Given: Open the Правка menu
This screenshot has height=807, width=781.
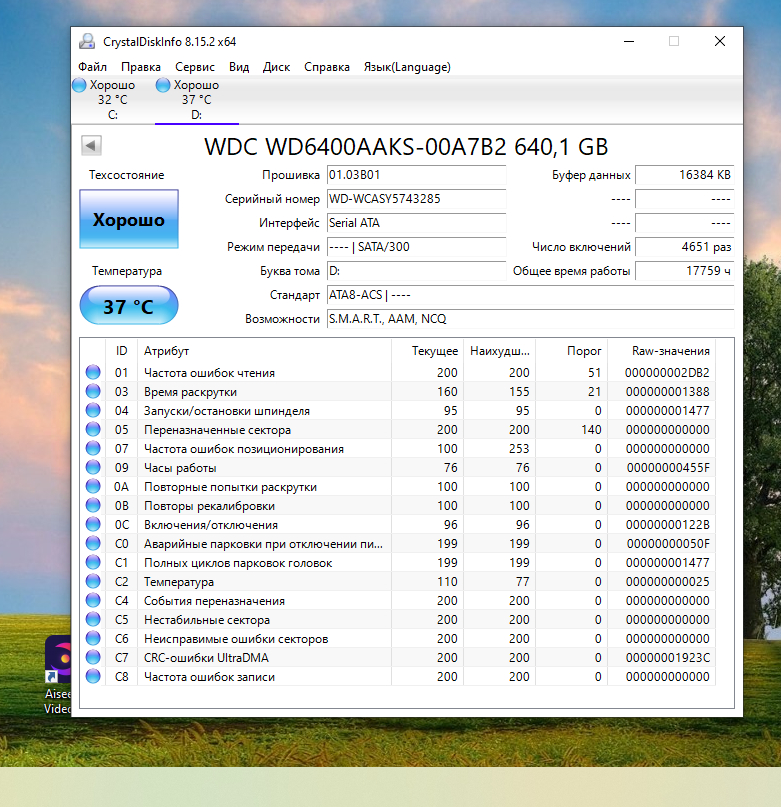Looking at the screenshot, I should point(141,67).
